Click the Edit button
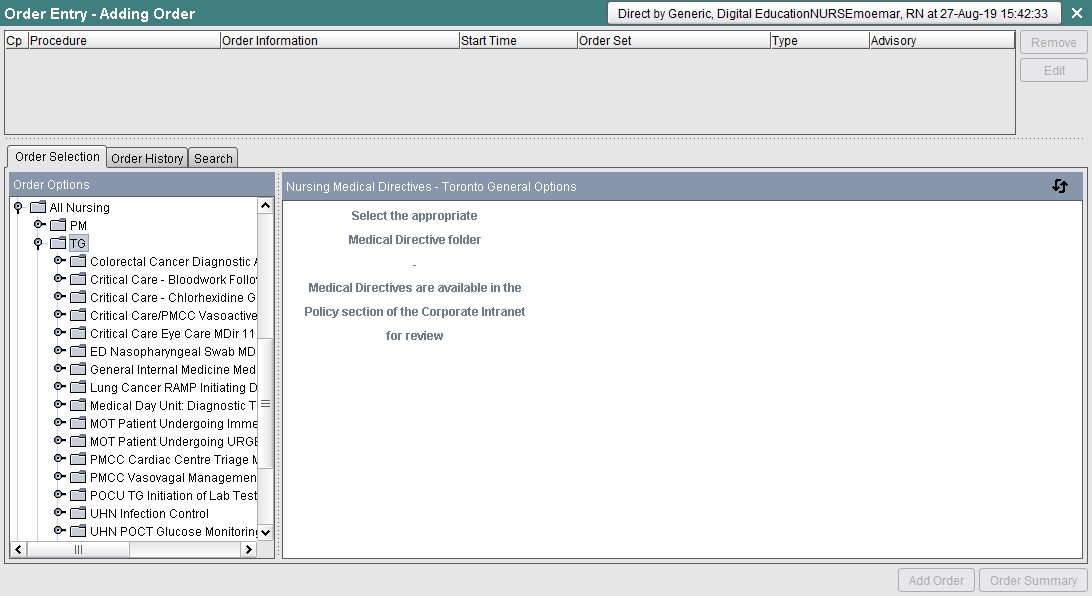The width and height of the screenshot is (1092, 596). (1054, 70)
